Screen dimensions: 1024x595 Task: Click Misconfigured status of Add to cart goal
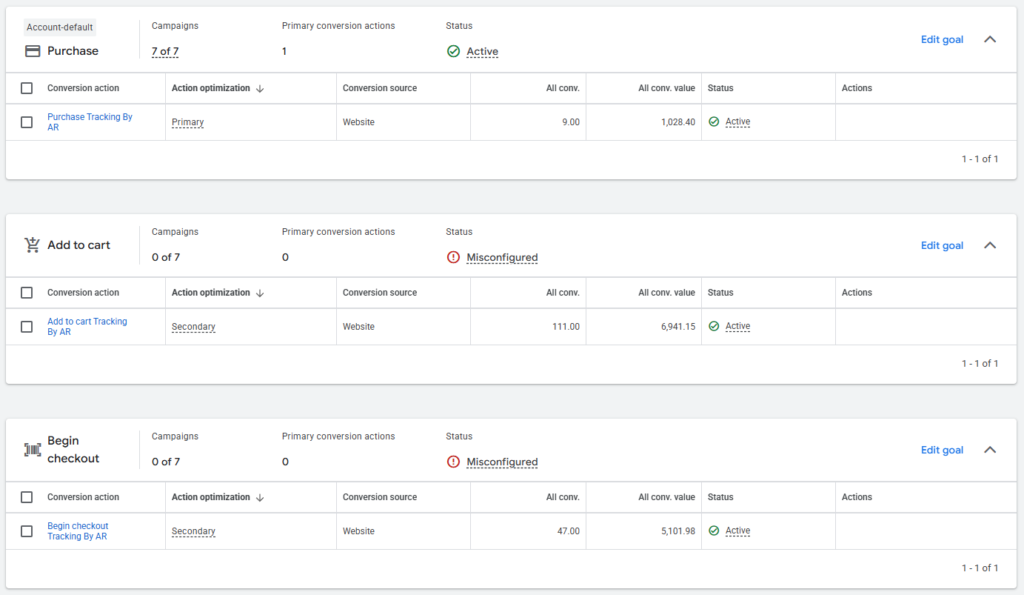pos(502,257)
